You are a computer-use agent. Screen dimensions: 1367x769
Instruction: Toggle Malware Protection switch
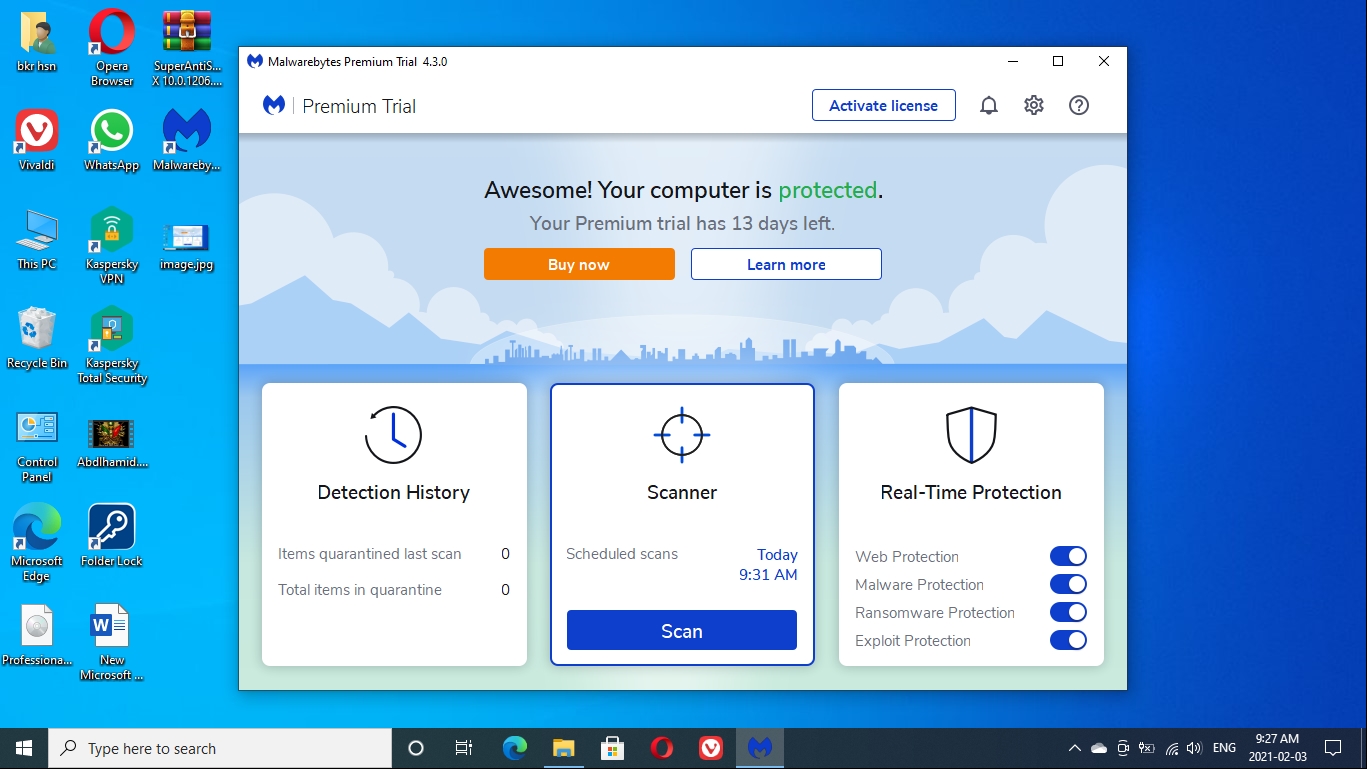[1068, 584]
